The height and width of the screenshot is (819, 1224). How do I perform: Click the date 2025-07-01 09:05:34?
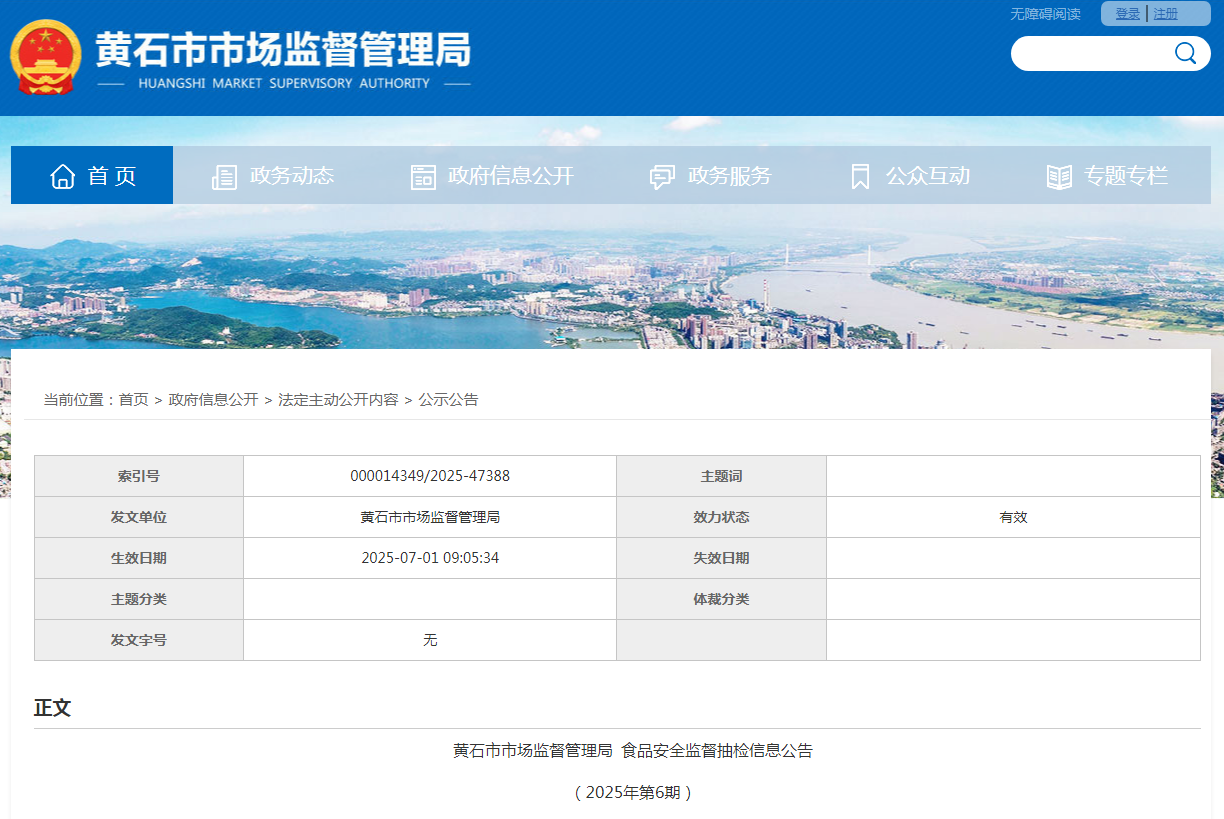[x=430, y=558]
